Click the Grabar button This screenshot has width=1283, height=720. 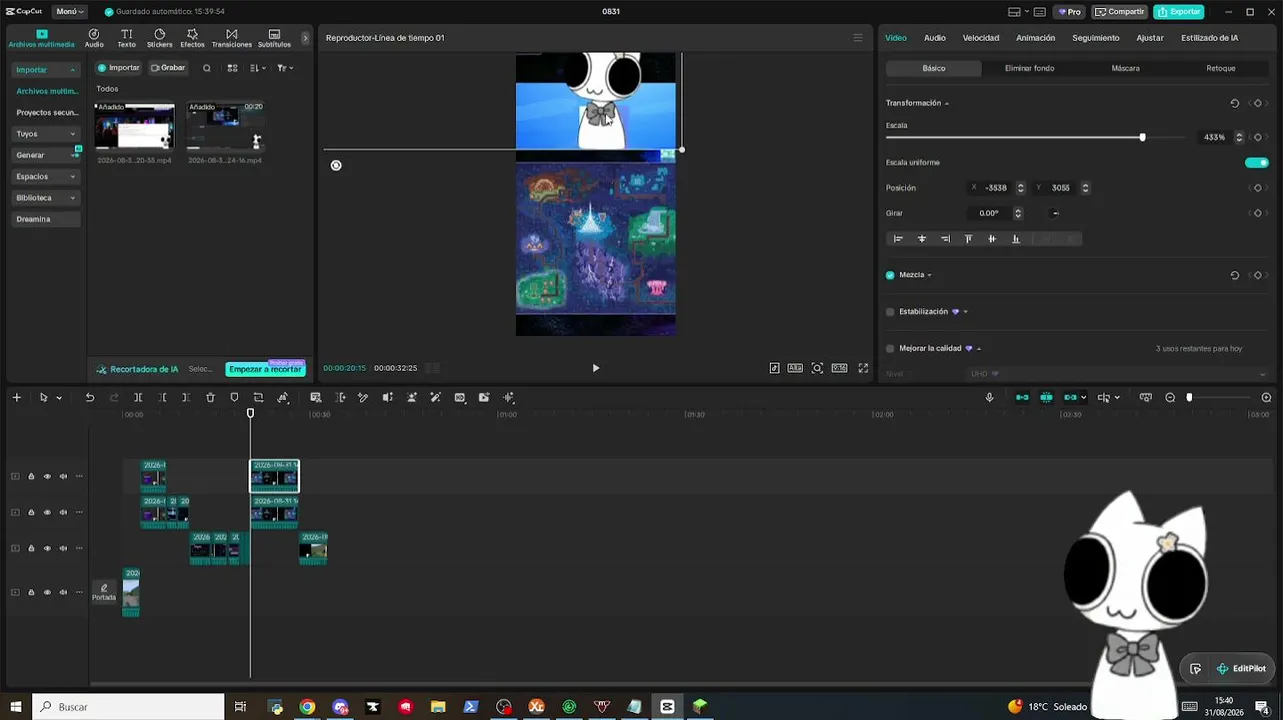coord(168,68)
